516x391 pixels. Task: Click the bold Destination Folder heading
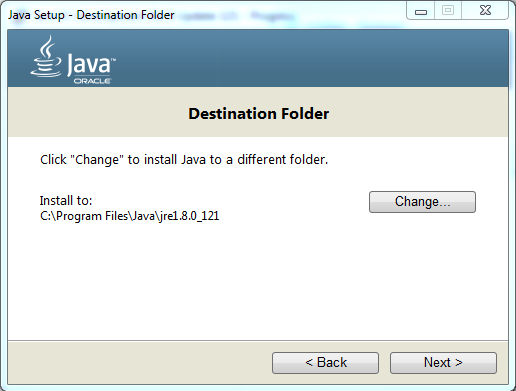[259, 114]
